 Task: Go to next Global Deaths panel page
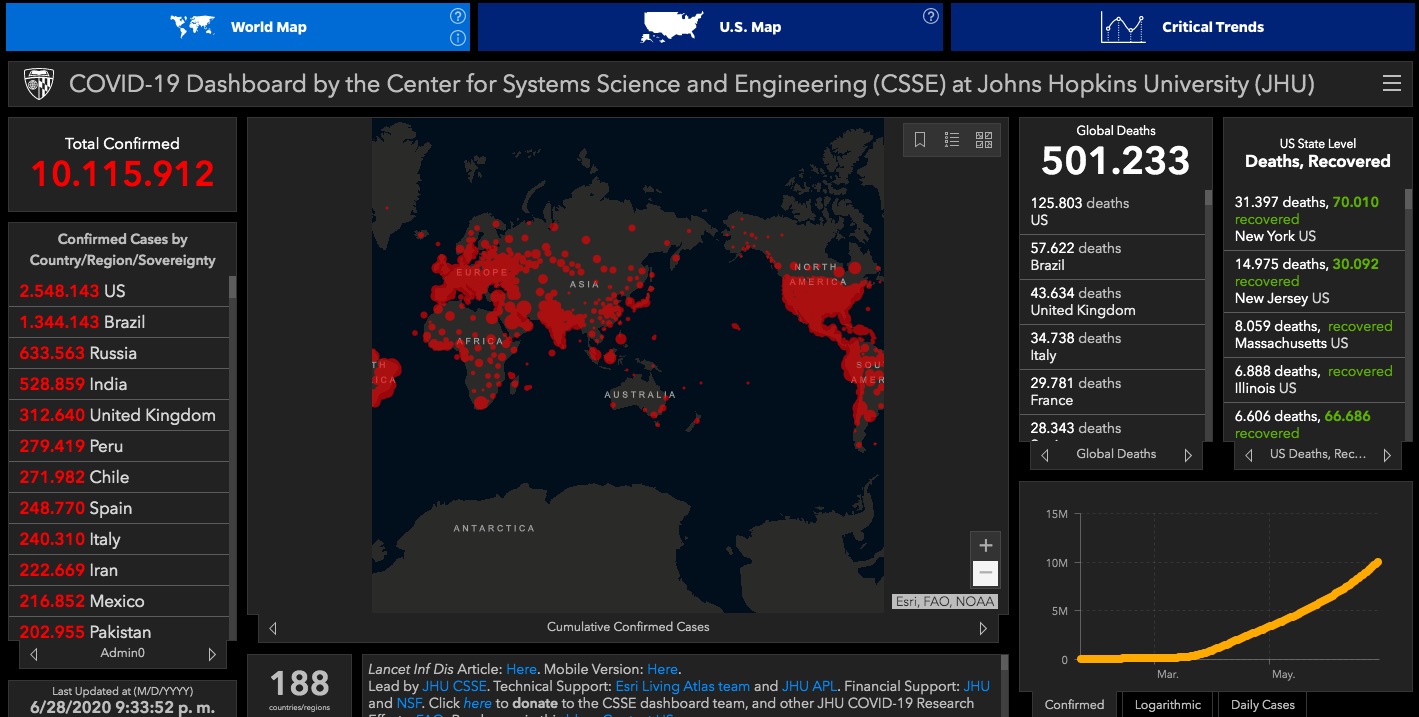[1188, 455]
